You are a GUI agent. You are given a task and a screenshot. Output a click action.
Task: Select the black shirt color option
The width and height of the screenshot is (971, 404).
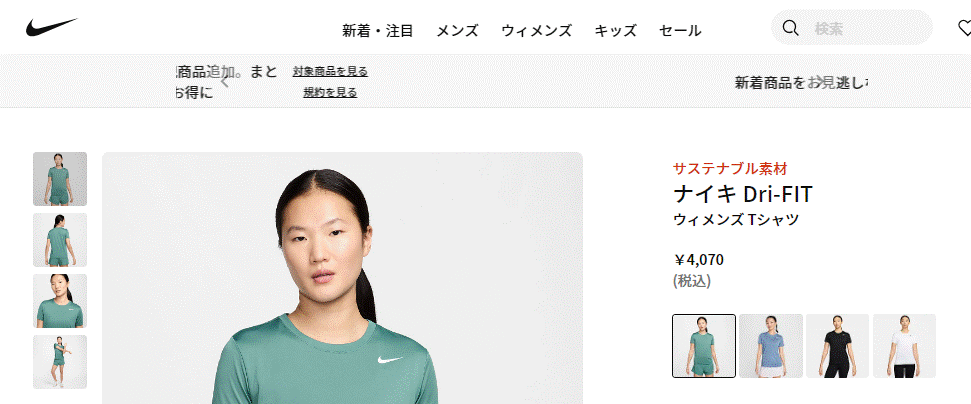837,346
